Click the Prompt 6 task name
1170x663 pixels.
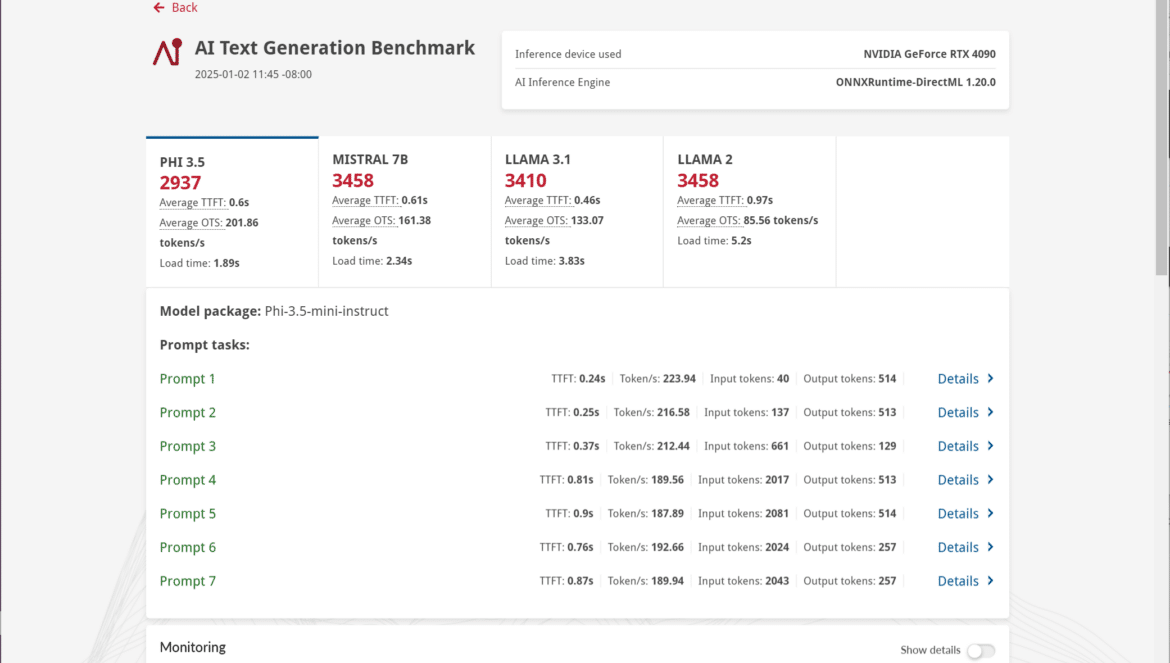(187, 547)
